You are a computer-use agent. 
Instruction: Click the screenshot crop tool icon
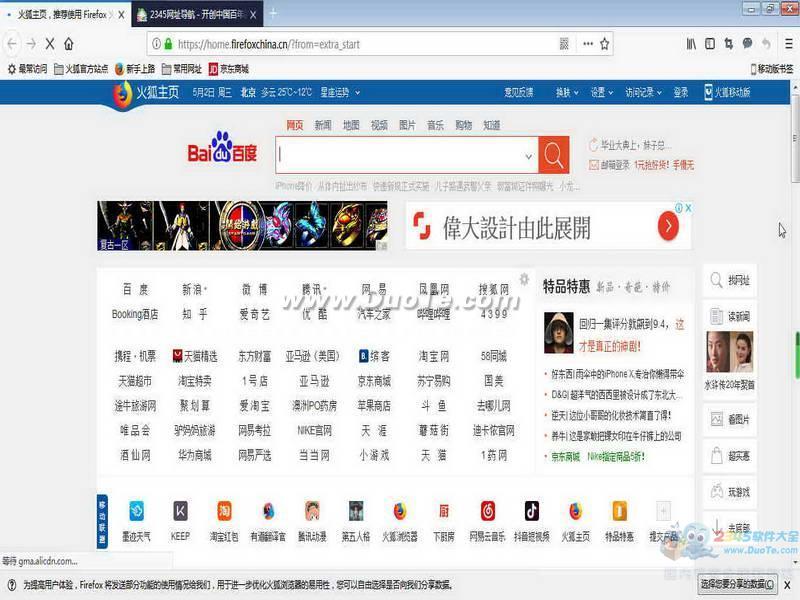(729, 44)
